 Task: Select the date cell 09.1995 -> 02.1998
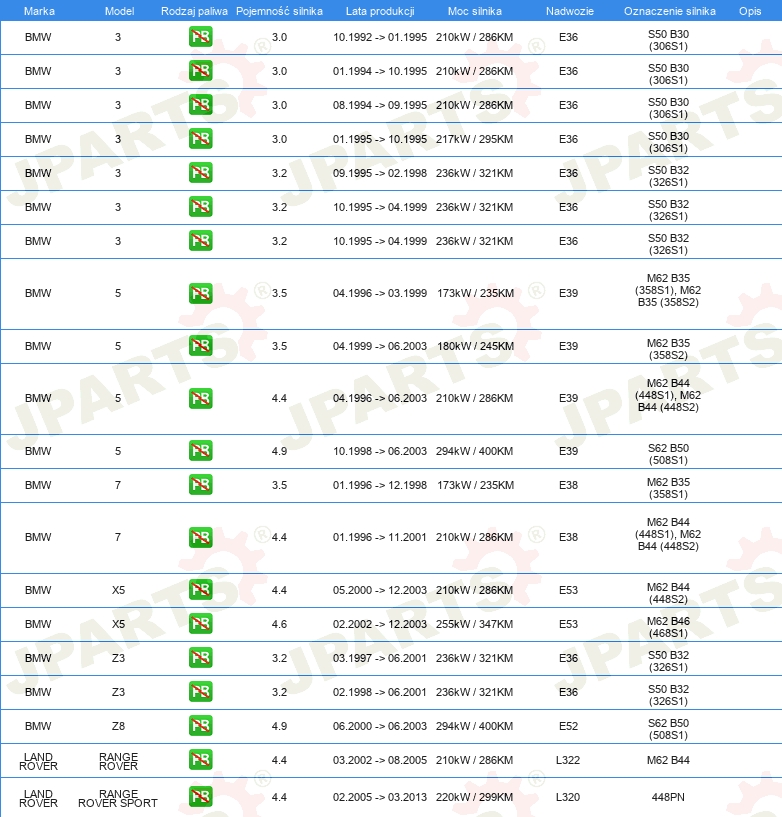pyautogui.click(x=380, y=173)
